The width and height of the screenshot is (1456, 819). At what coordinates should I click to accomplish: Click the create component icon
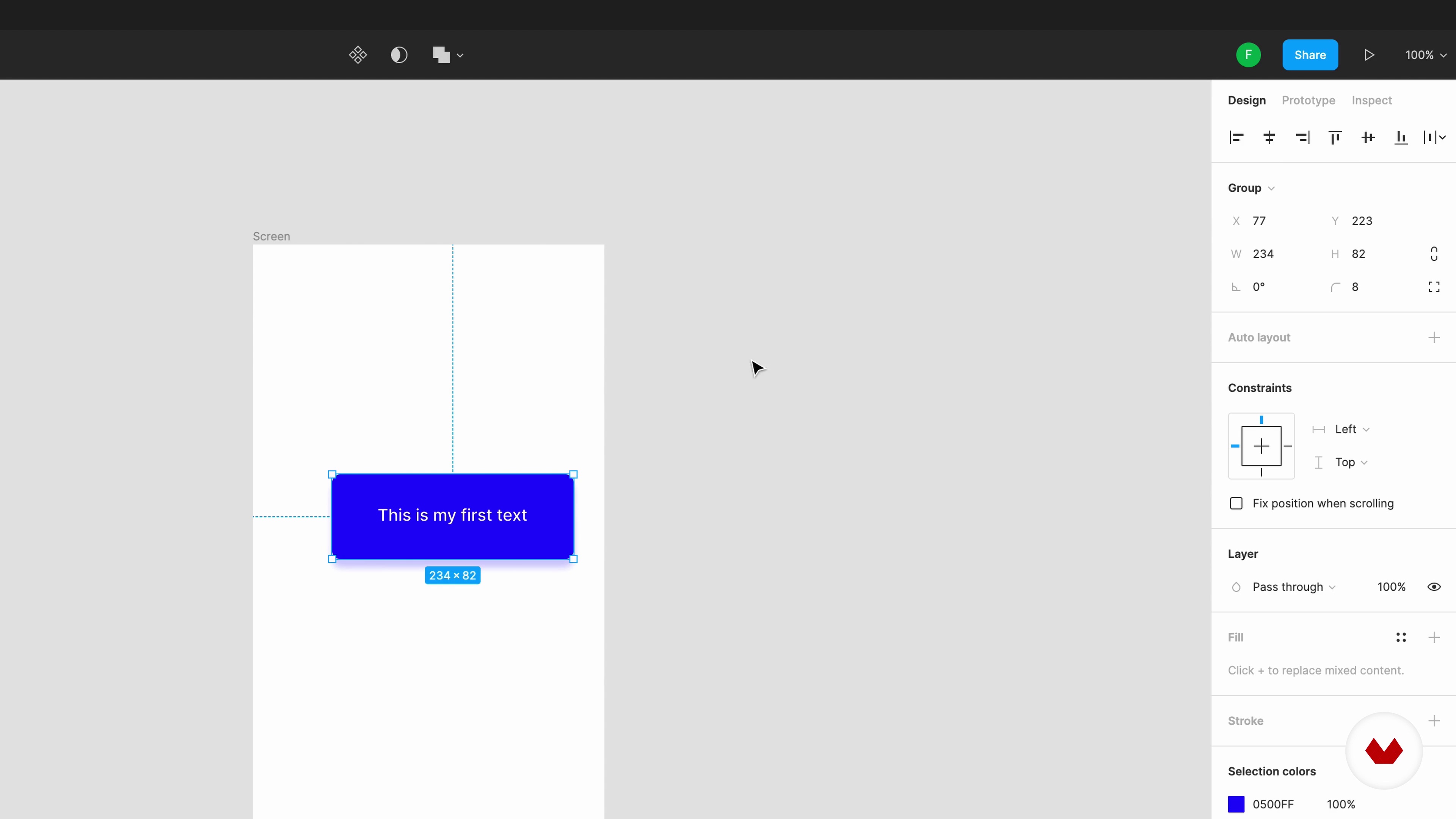coord(358,55)
